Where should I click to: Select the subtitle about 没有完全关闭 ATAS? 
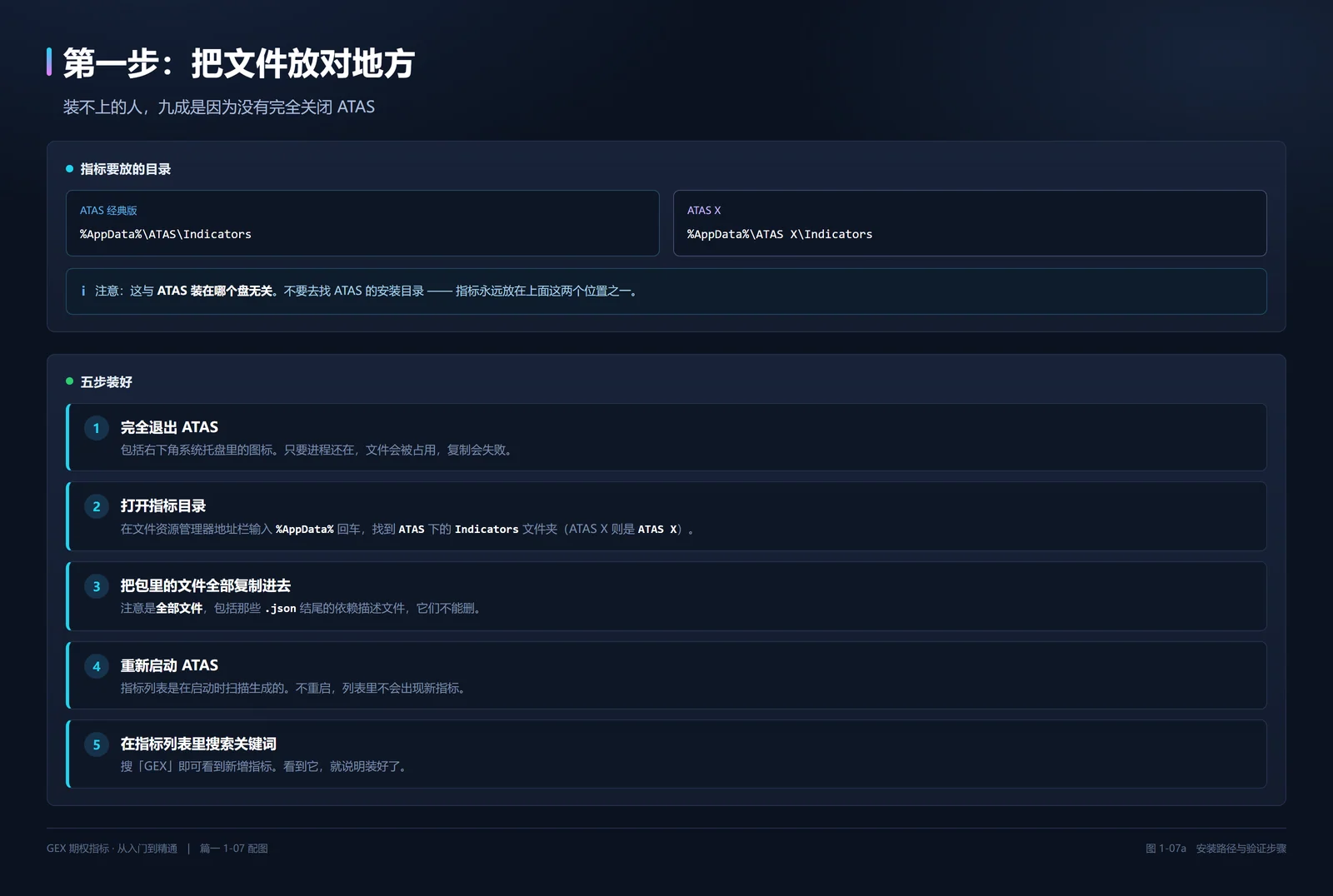coord(219,107)
